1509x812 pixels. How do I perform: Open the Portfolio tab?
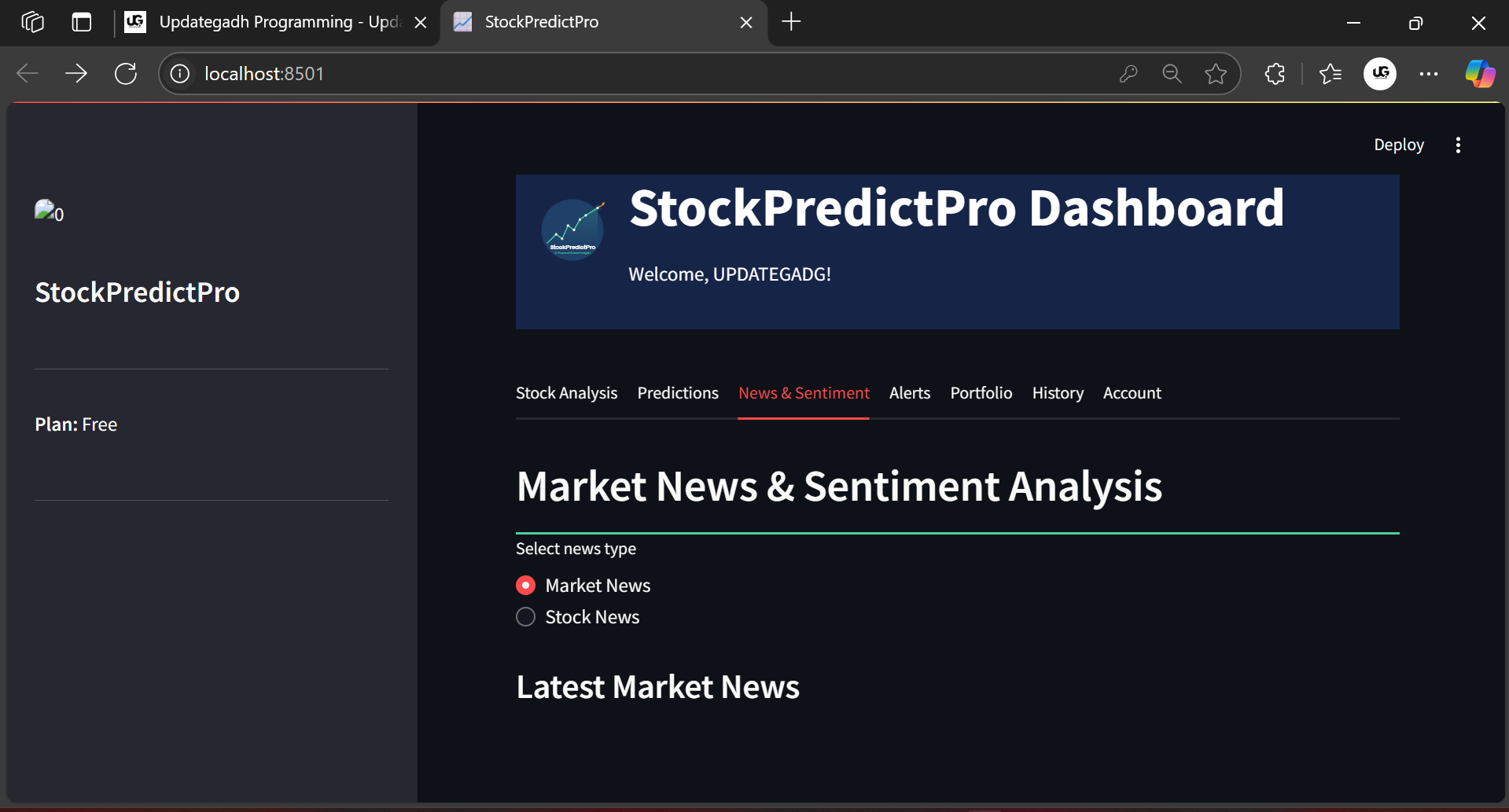pyautogui.click(x=981, y=393)
